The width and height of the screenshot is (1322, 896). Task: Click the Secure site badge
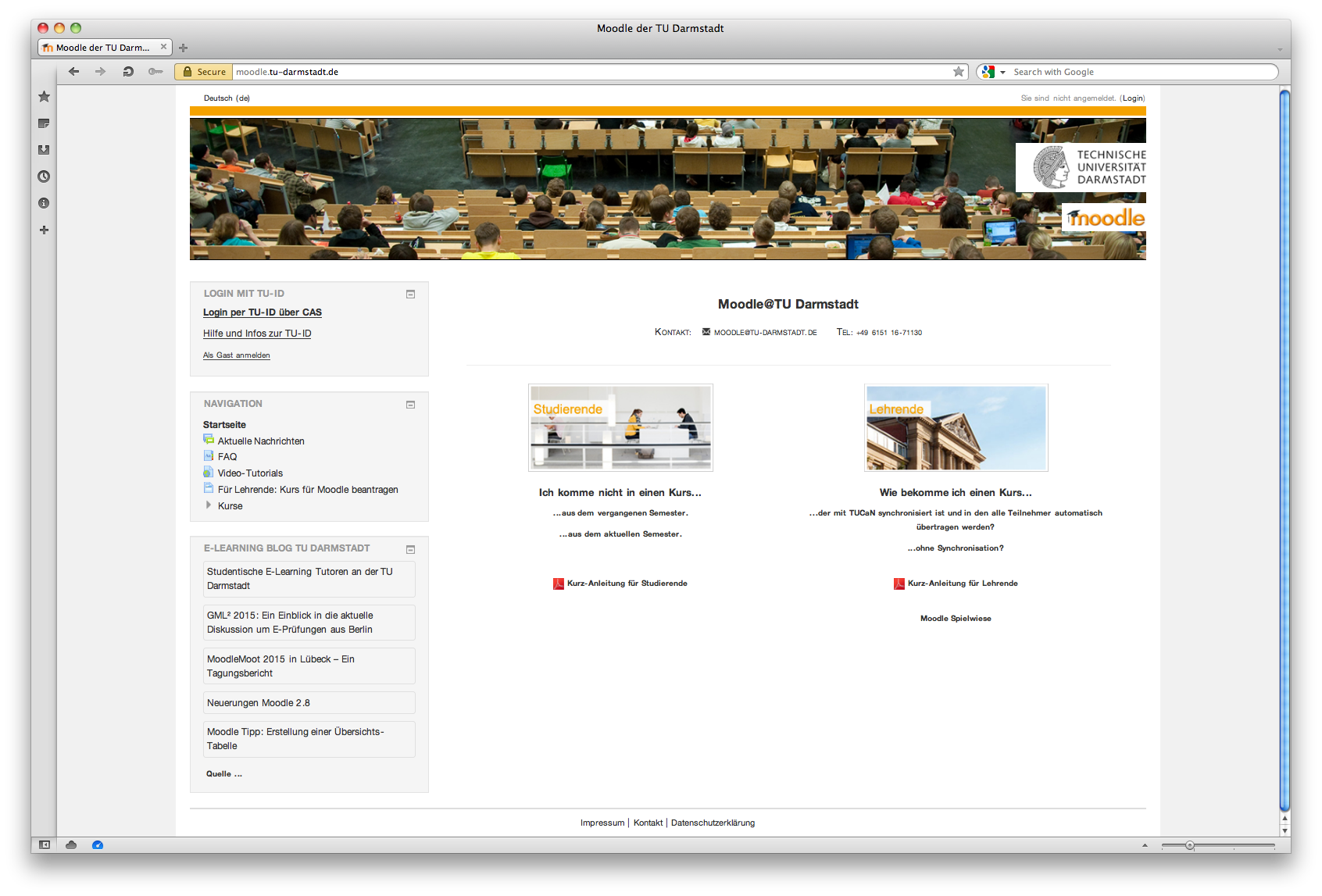(203, 72)
